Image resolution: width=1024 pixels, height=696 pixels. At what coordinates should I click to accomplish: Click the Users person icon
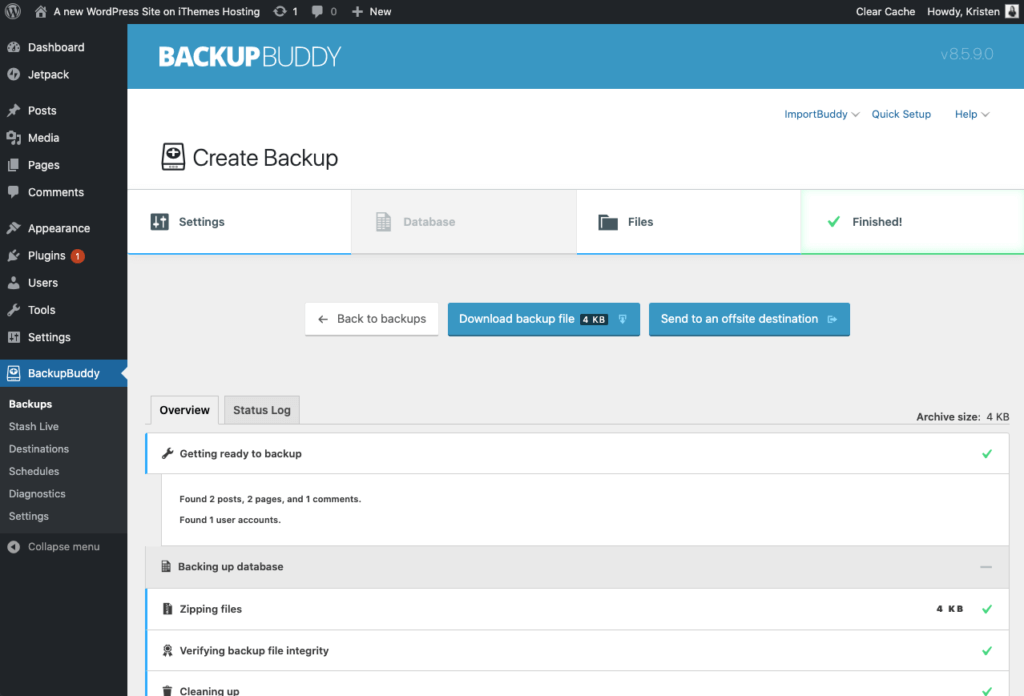(14, 283)
